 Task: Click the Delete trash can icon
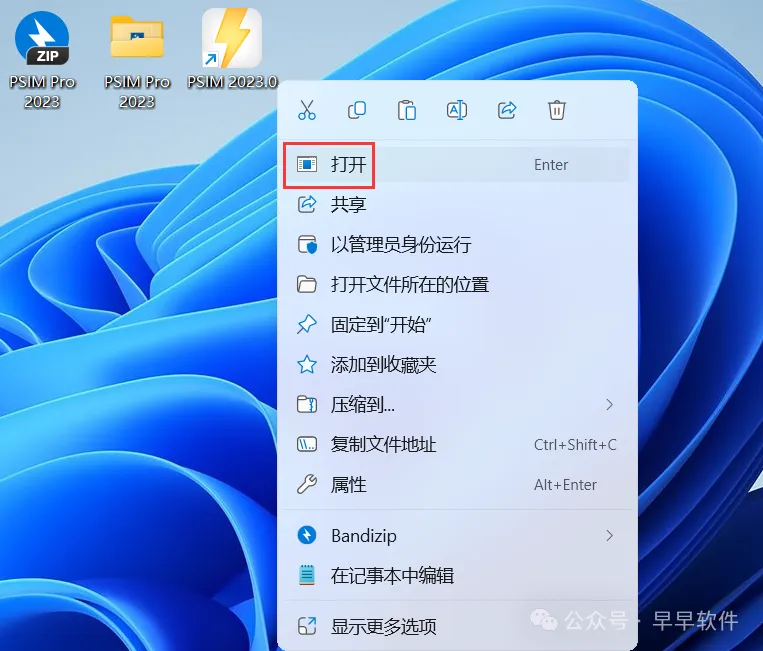click(557, 110)
